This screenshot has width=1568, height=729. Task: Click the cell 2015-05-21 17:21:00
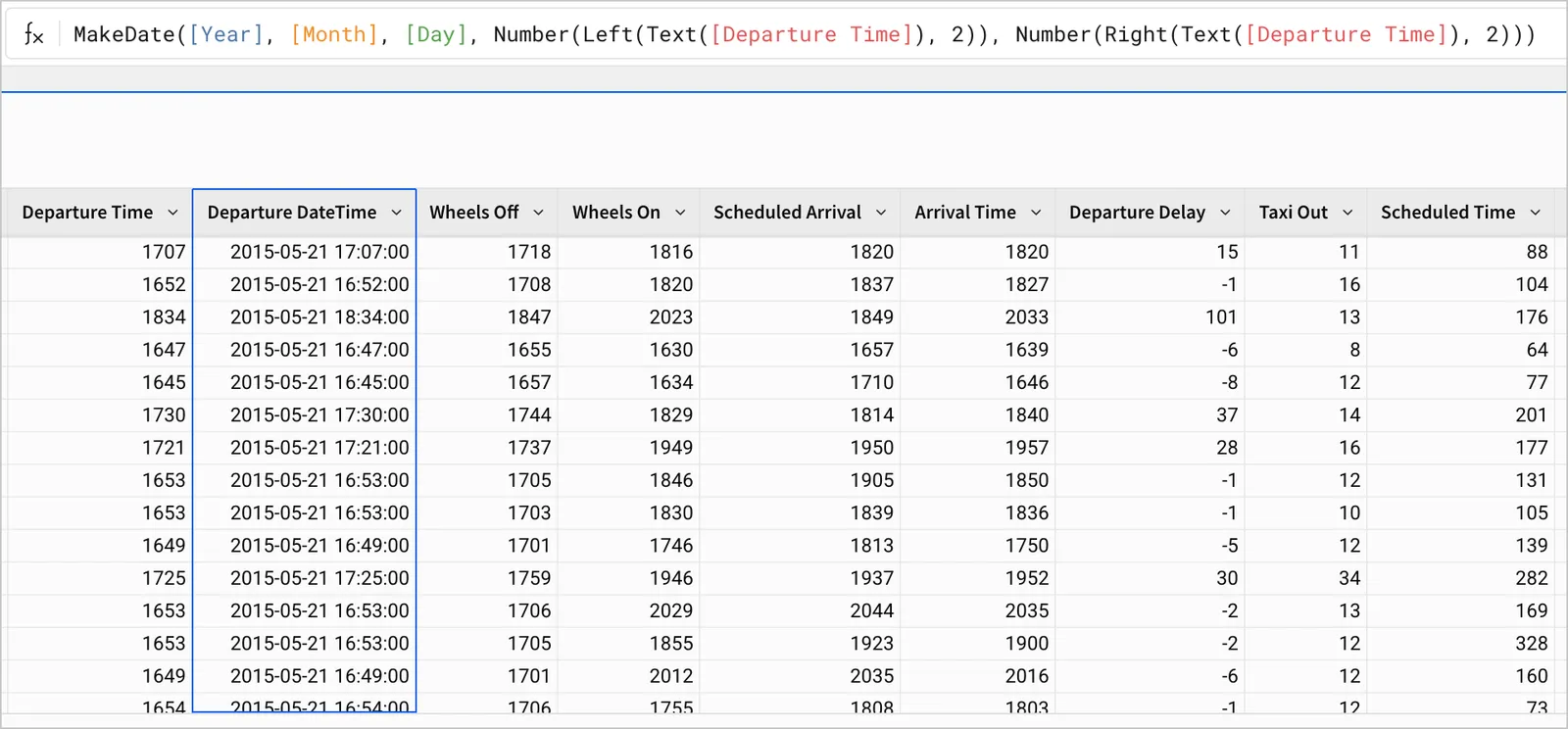[x=305, y=448]
